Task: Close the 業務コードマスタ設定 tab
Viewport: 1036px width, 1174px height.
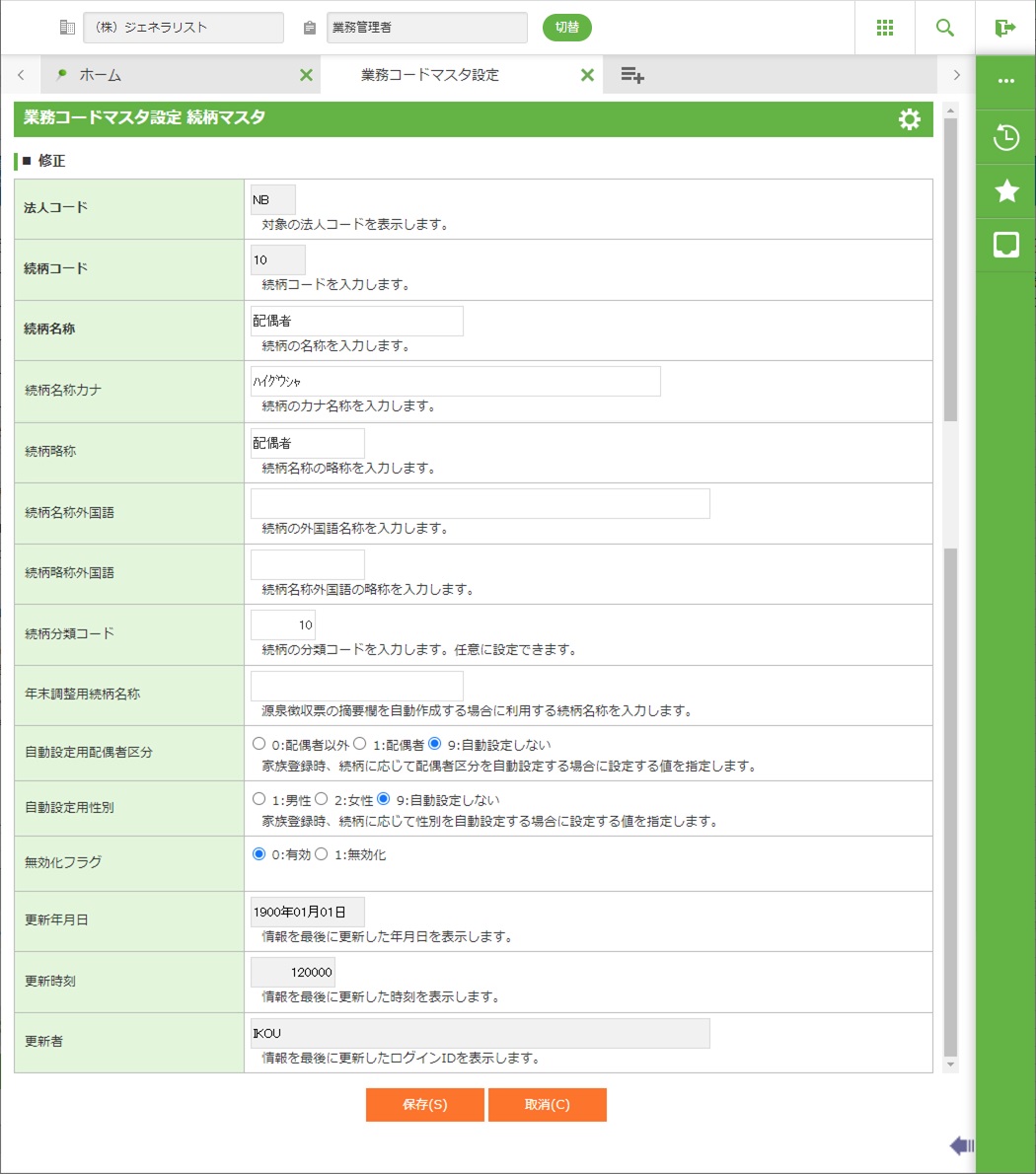Action: (587, 75)
